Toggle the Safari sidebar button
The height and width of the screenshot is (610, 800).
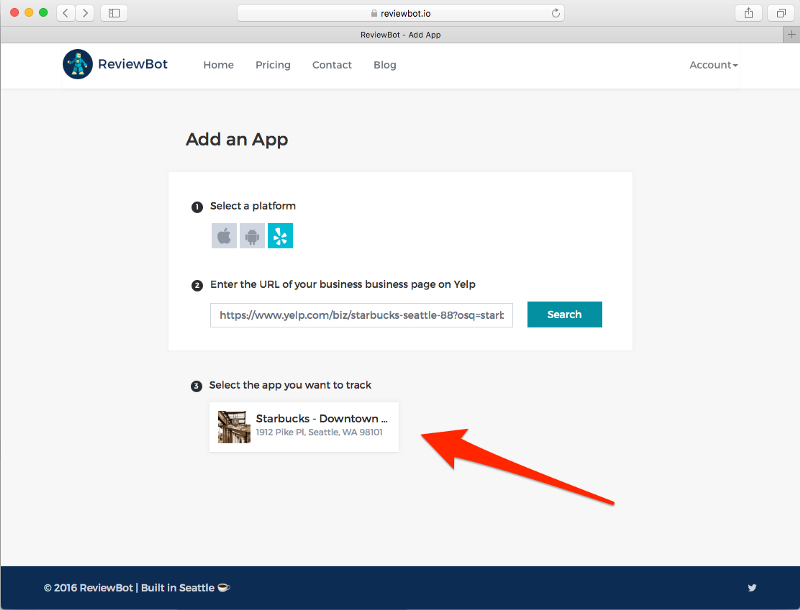(113, 13)
